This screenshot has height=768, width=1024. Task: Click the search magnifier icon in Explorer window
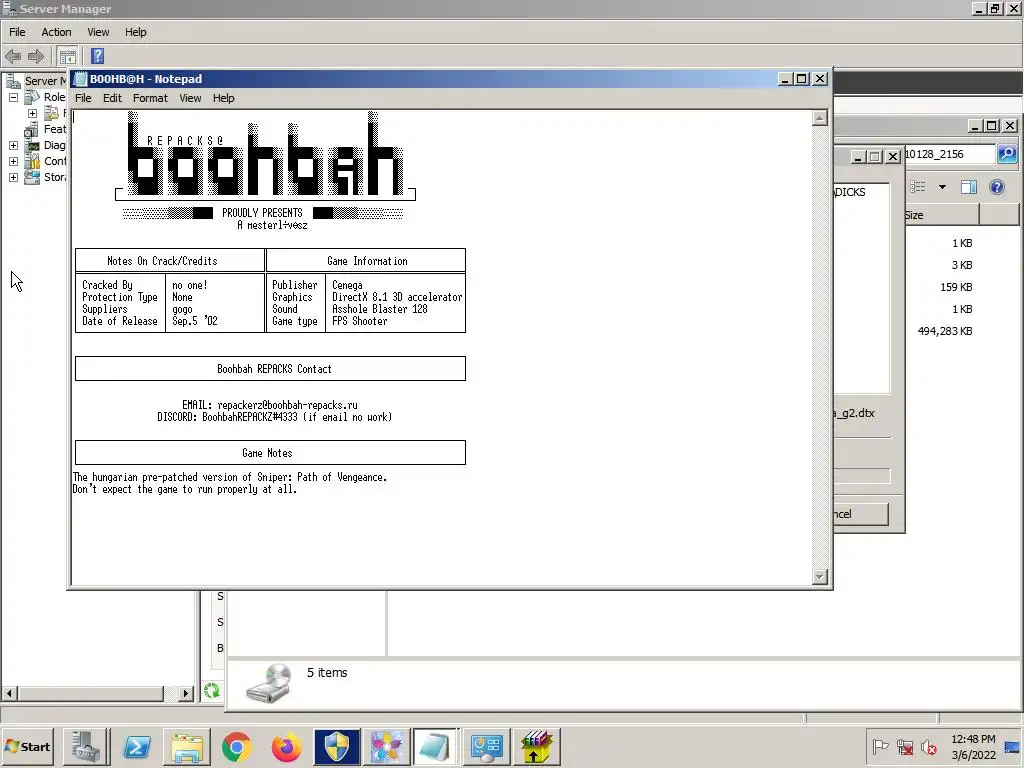1007,154
